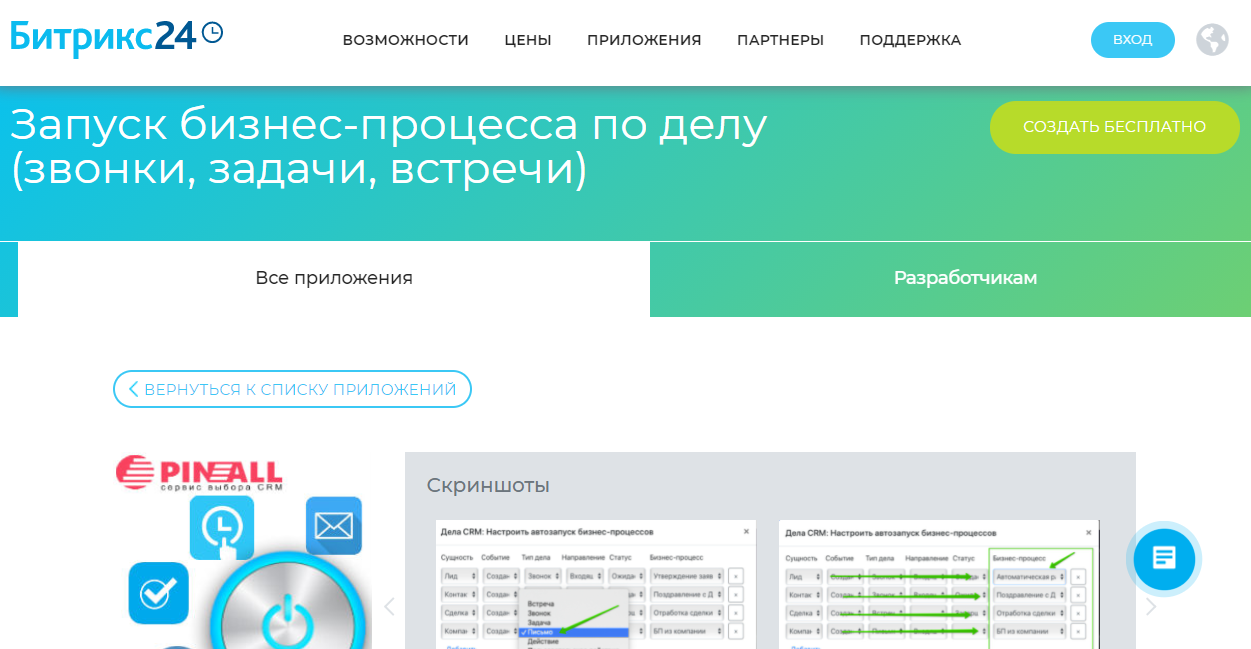The height and width of the screenshot is (649, 1251).
Task: Open ЦЕНЫ menu item
Action: point(528,40)
